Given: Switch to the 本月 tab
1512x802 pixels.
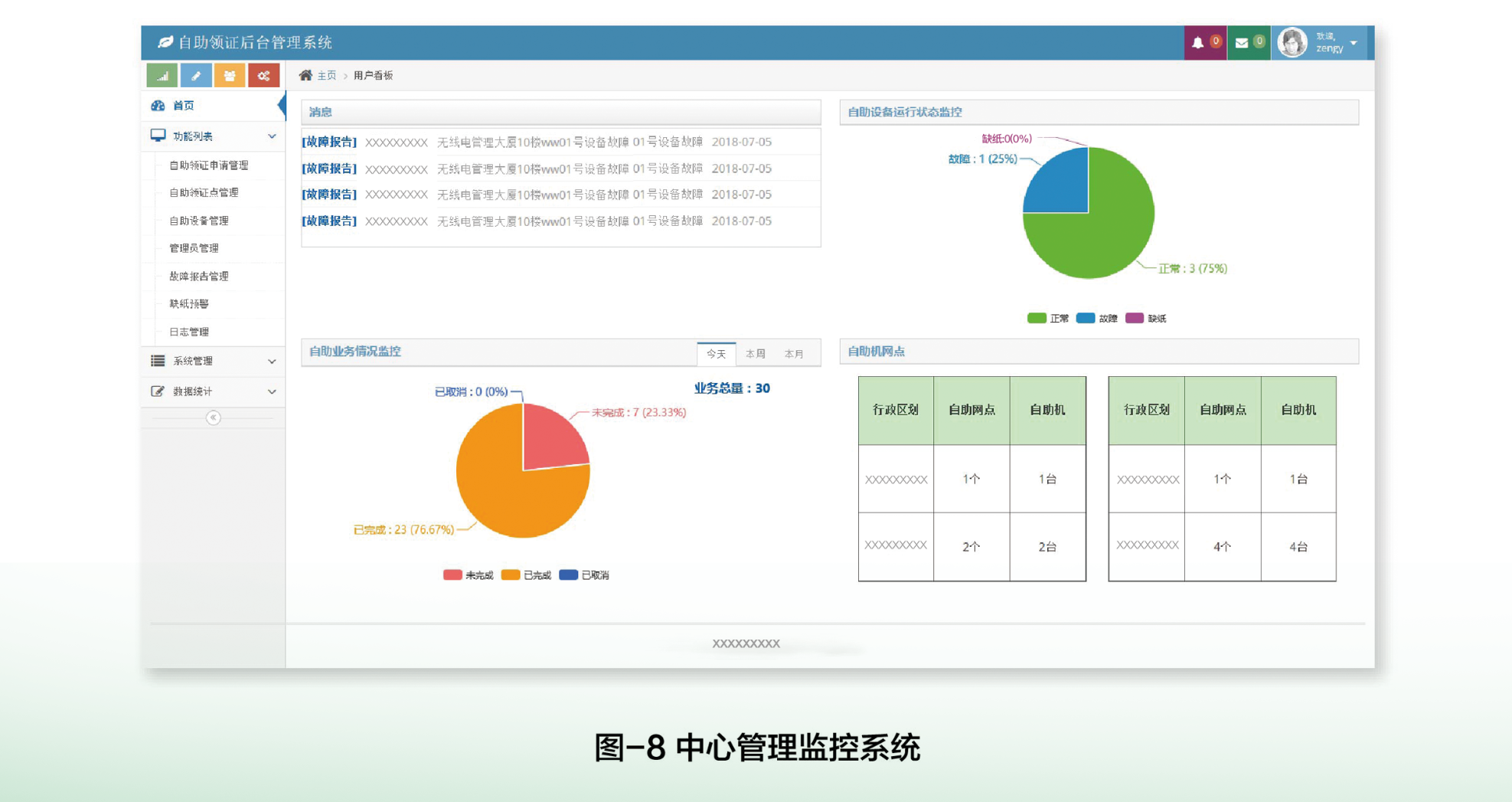Looking at the screenshot, I should coord(794,354).
